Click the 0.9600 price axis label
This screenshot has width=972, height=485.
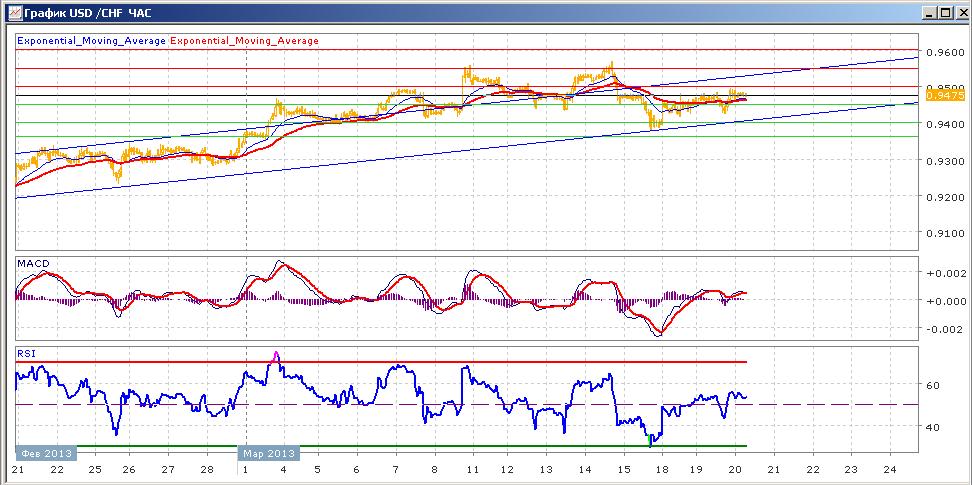click(x=943, y=52)
